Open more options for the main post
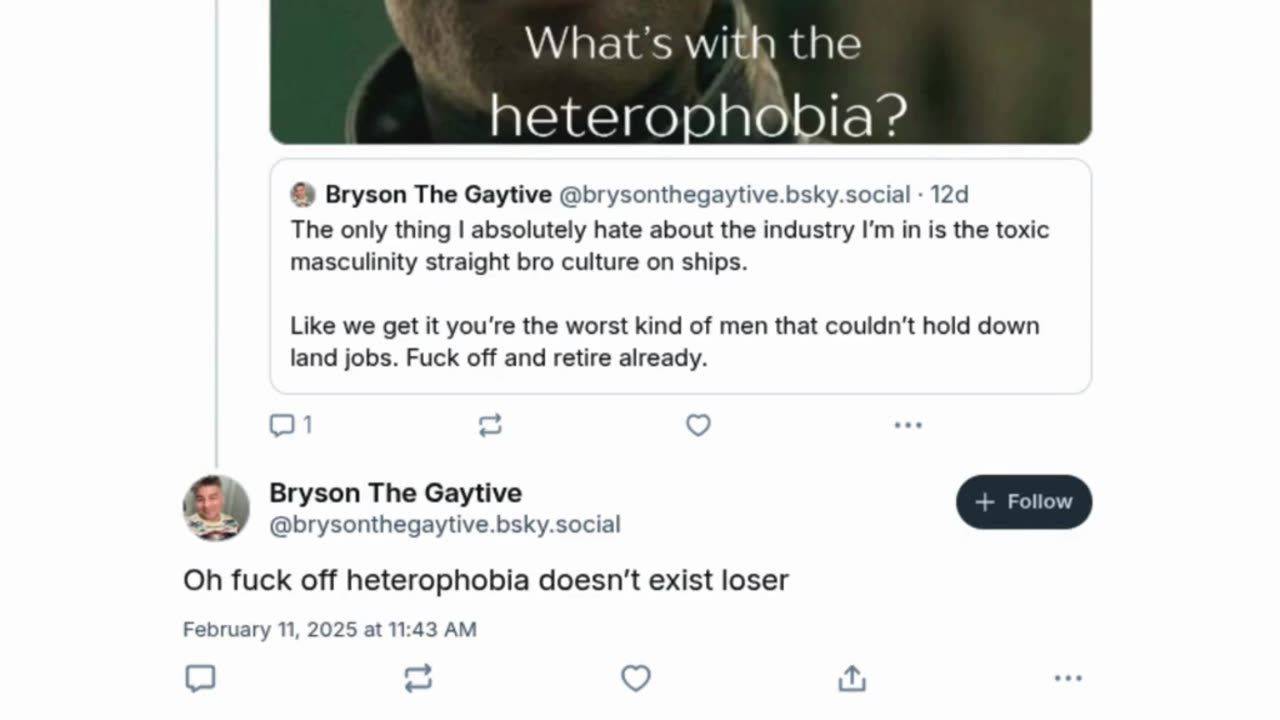 point(1068,679)
